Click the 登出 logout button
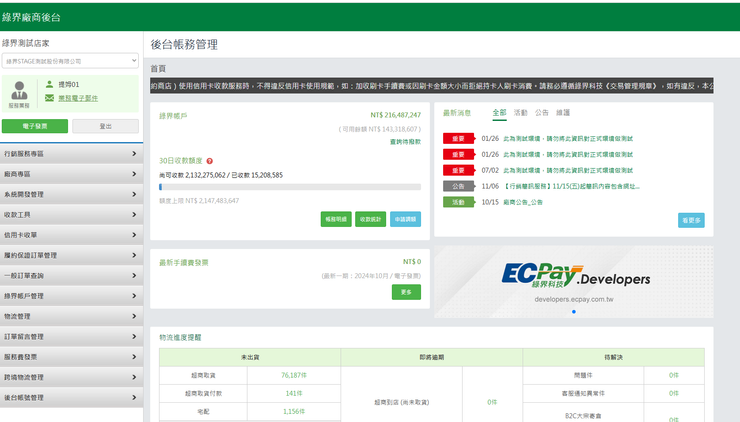The image size is (740, 422). pos(106,126)
